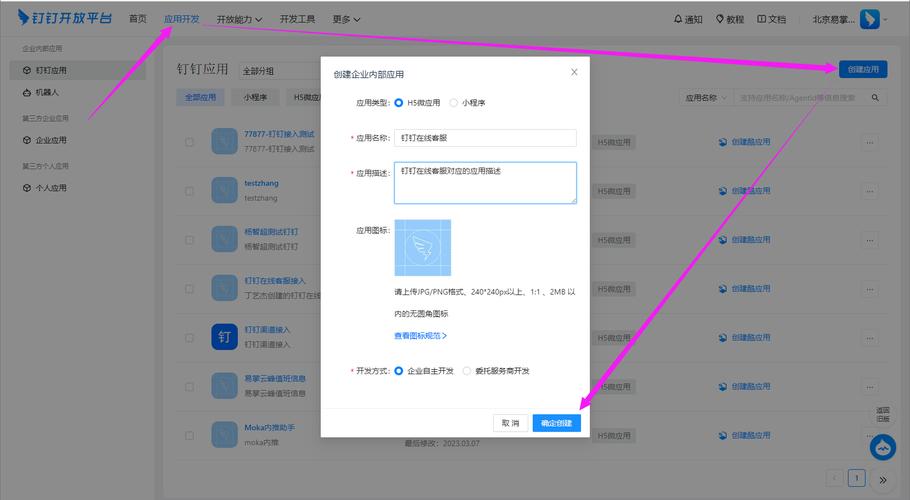Viewport: 910px width, 500px height.
Task: Click the 返回旧版 button
Action: click(883, 414)
